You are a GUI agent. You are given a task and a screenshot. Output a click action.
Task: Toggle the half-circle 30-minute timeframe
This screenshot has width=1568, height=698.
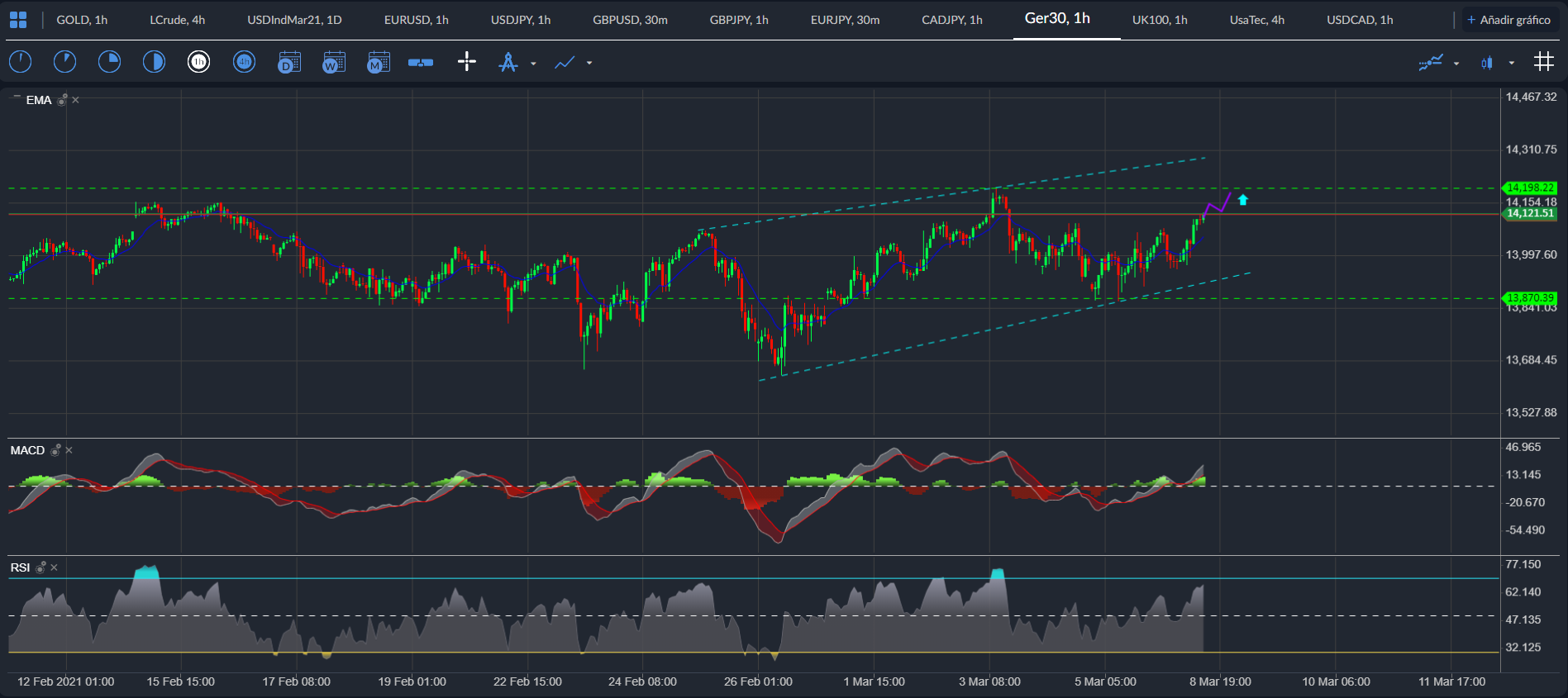pyautogui.click(x=154, y=62)
